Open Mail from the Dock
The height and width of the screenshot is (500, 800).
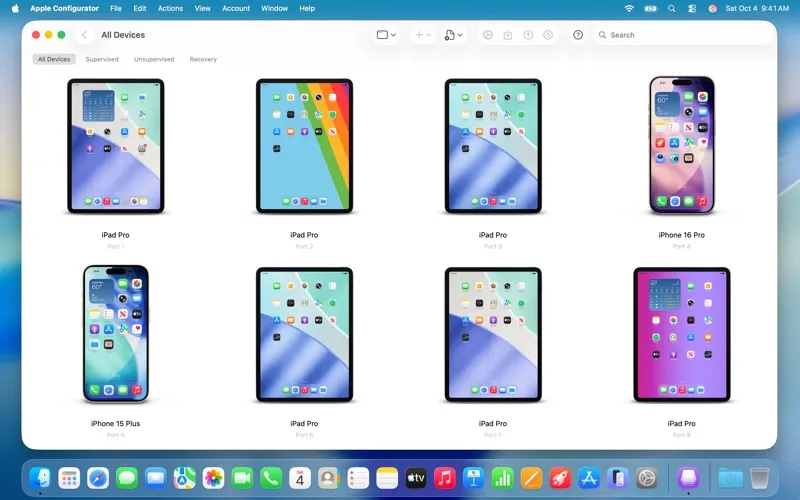(156, 478)
